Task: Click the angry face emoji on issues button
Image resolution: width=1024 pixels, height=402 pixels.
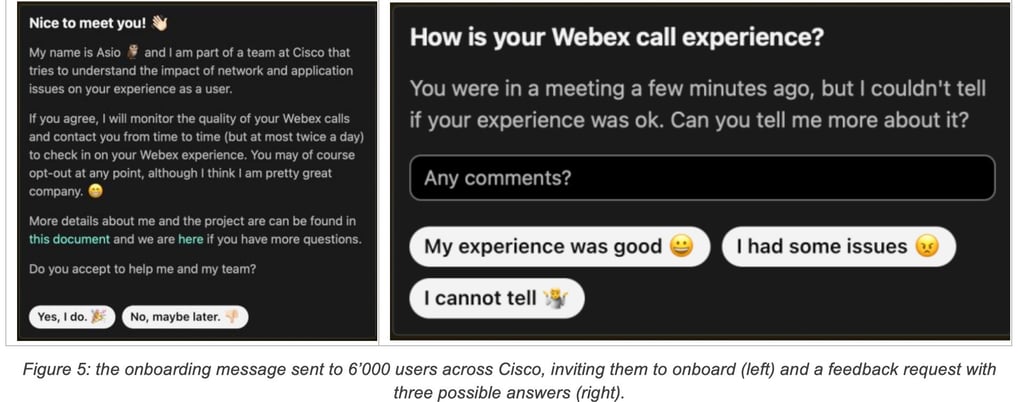Action: coord(926,247)
